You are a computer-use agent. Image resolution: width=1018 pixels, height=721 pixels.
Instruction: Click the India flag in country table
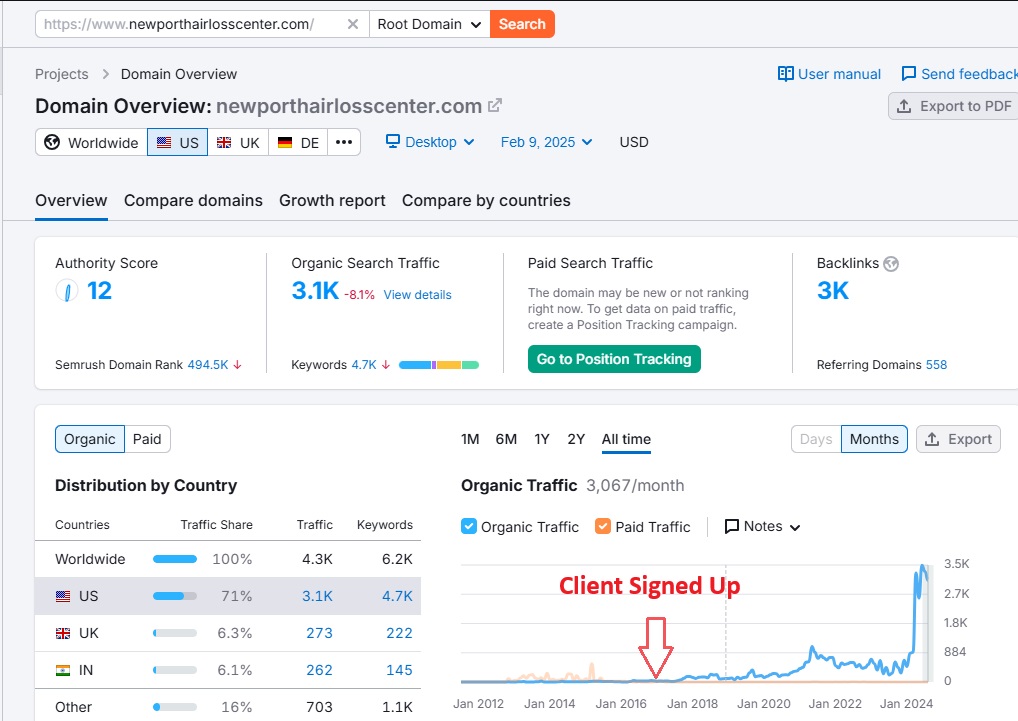point(63,670)
